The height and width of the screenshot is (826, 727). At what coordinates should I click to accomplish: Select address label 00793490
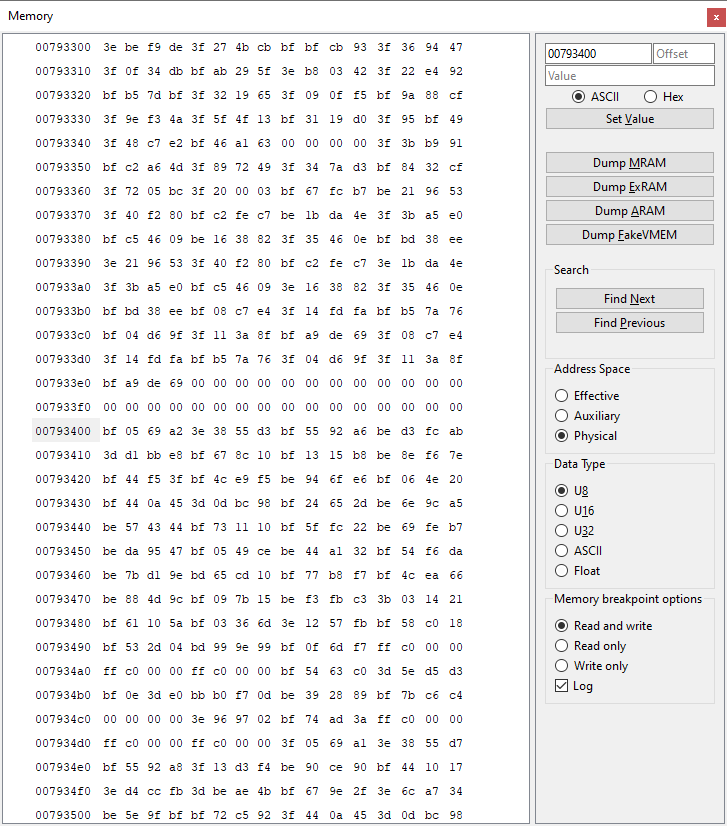tap(63, 647)
